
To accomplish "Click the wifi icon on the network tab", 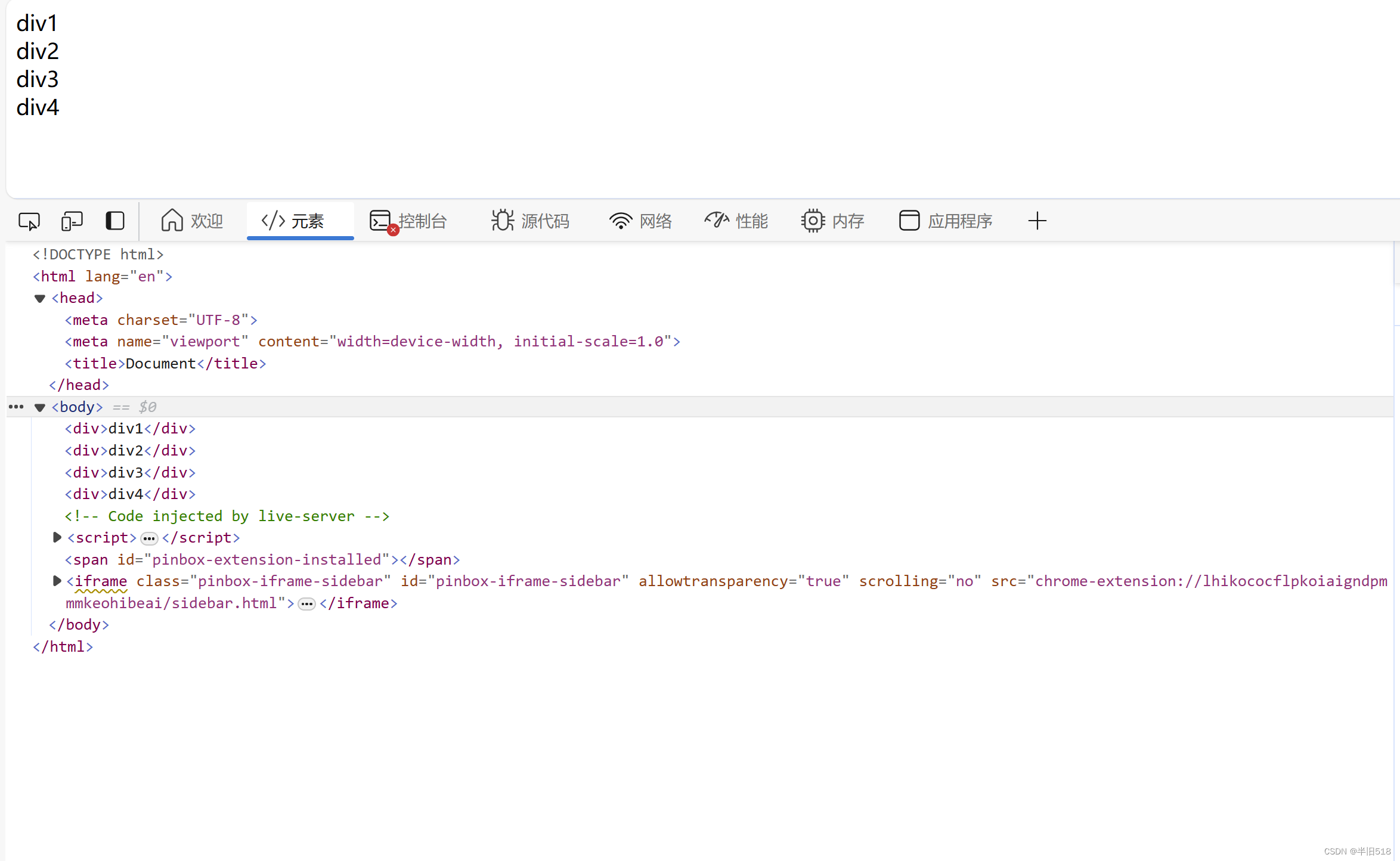I will click(621, 221).
